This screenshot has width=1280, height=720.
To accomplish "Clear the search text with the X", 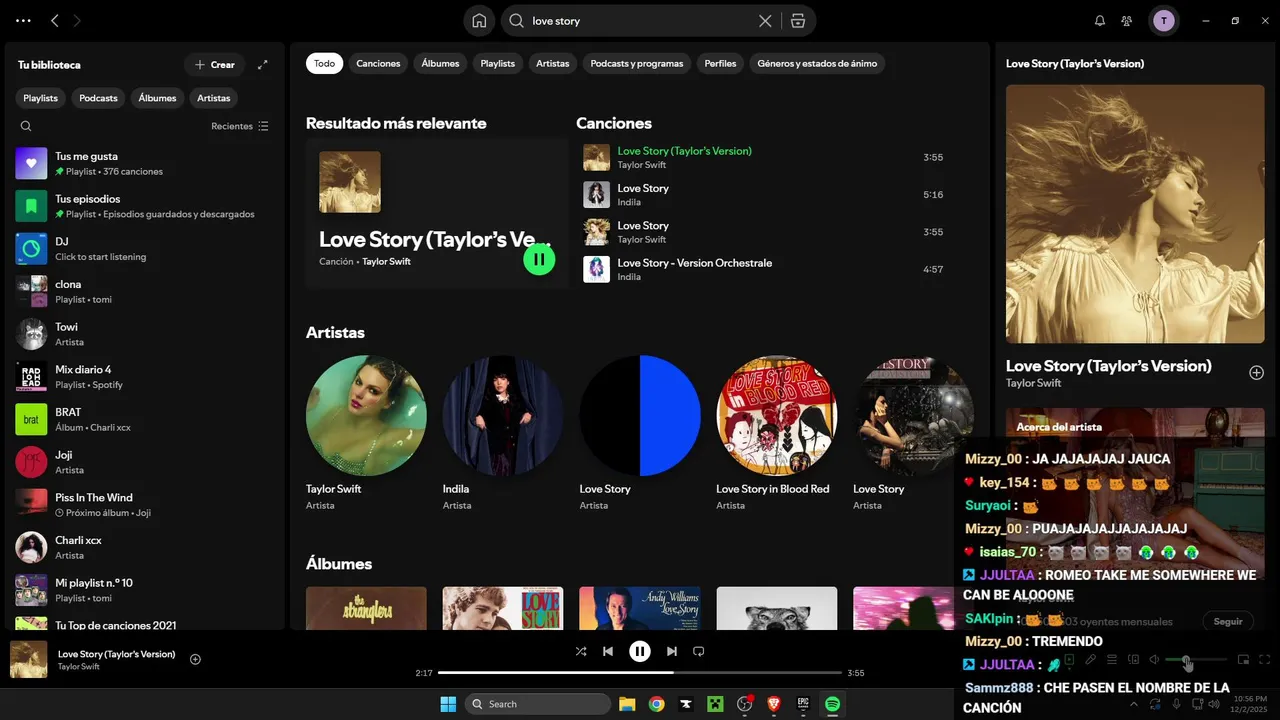I will tap(765, 20).
